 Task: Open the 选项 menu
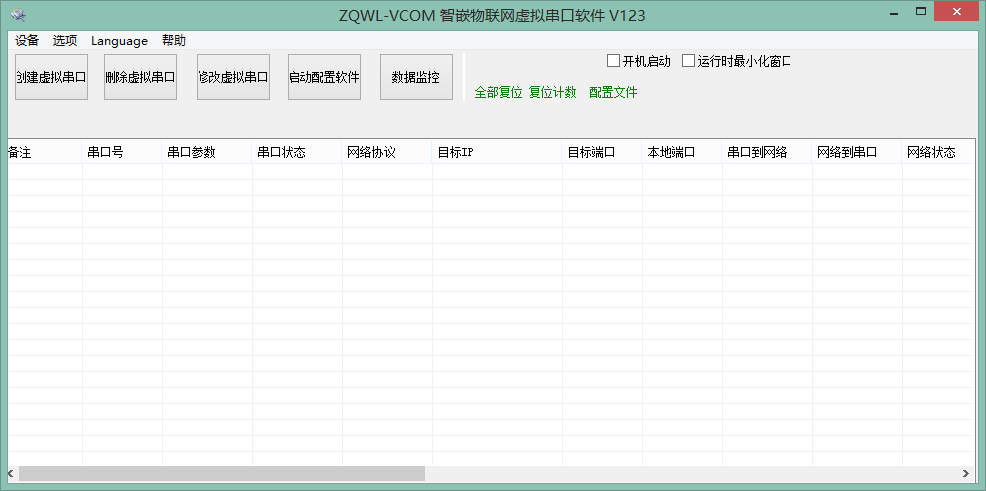pyautogui.click(x=65, y=41)
